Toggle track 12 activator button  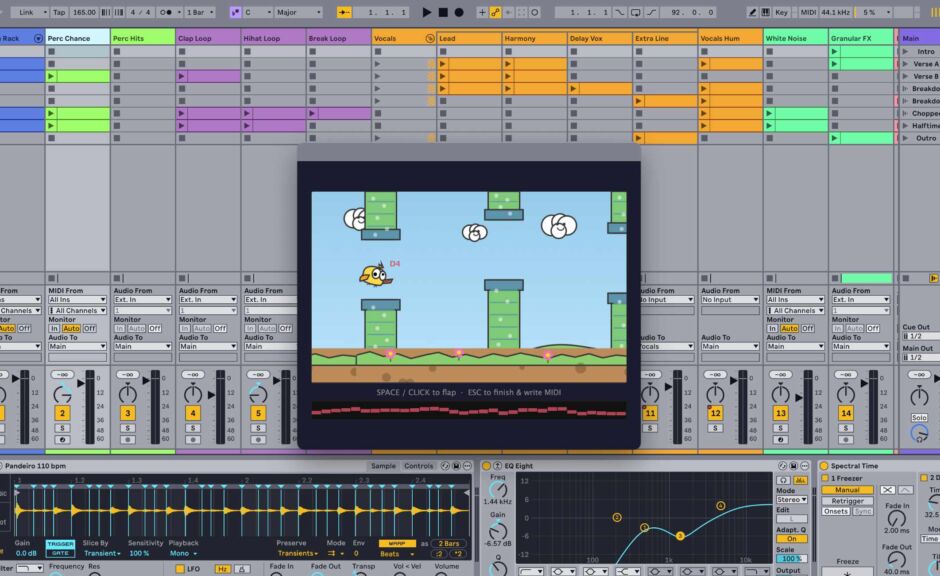point(715,413)
